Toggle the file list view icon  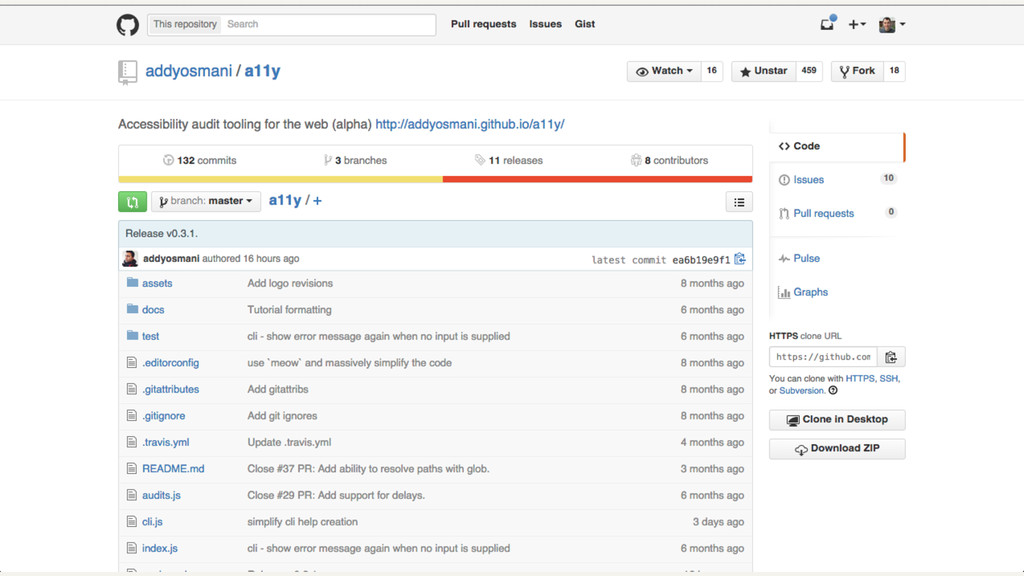click(x=739, y=202)
